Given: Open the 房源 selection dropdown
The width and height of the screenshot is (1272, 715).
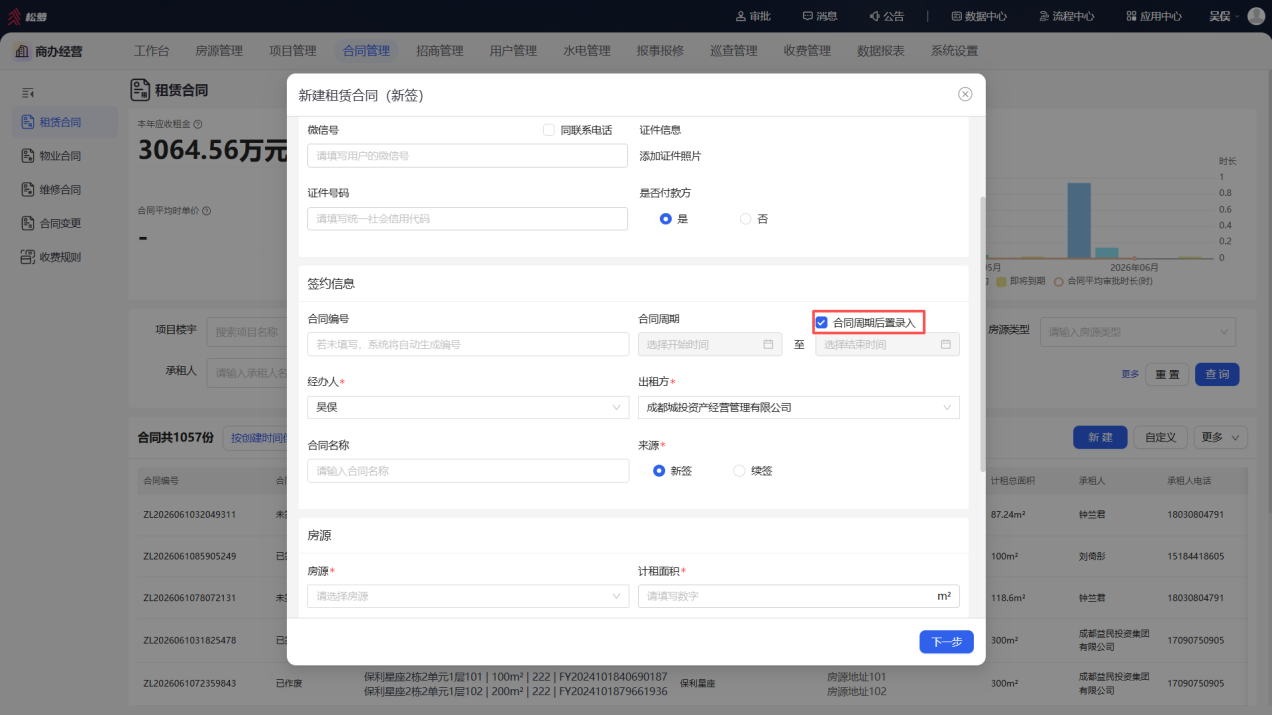Looking at the screenshot, I should (468, 596).
